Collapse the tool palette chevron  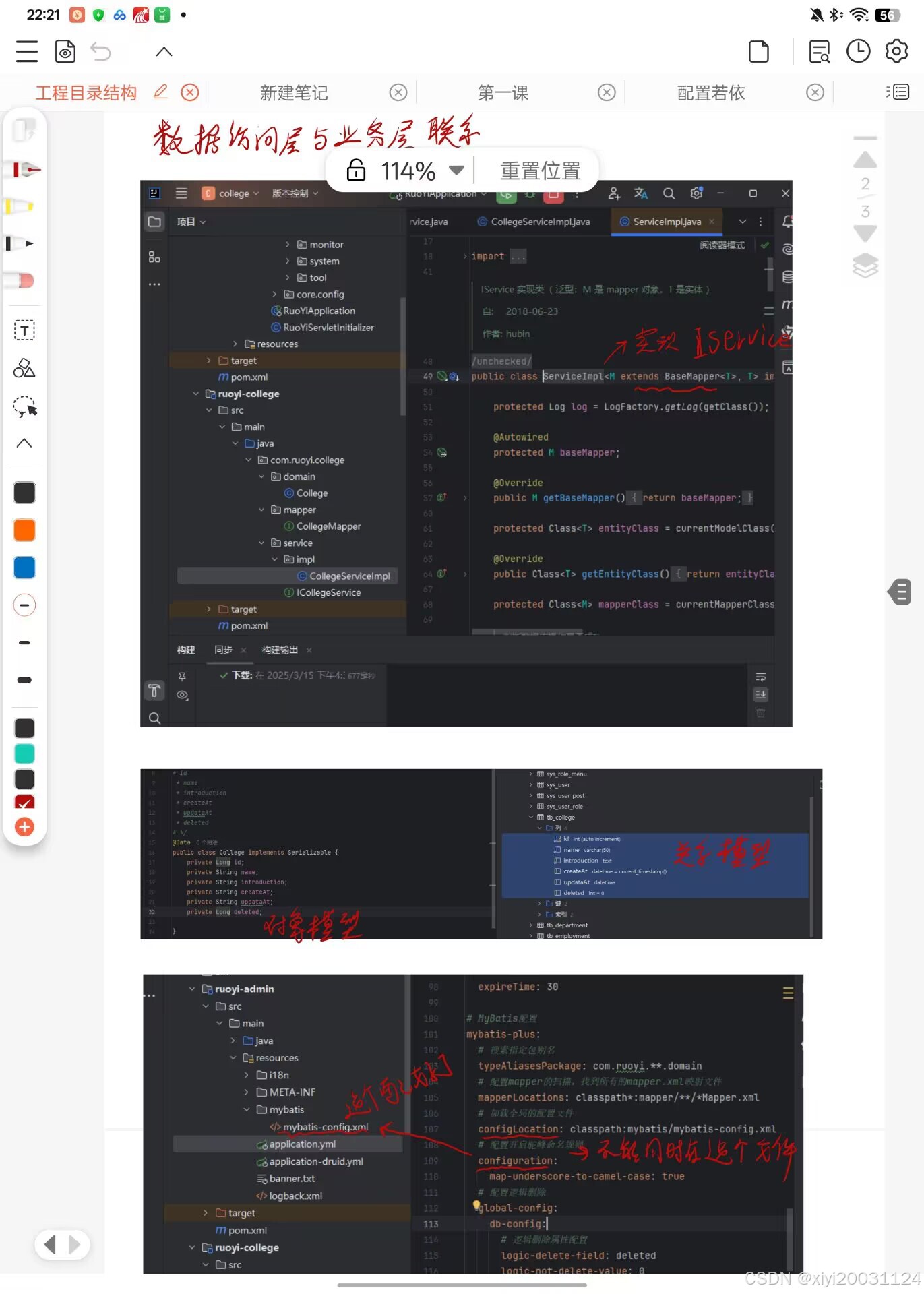(x=24, y=443)
